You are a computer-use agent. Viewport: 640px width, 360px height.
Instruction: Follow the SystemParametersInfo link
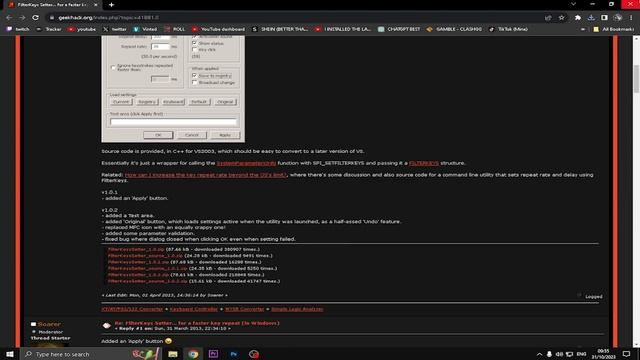coord(246,163)
